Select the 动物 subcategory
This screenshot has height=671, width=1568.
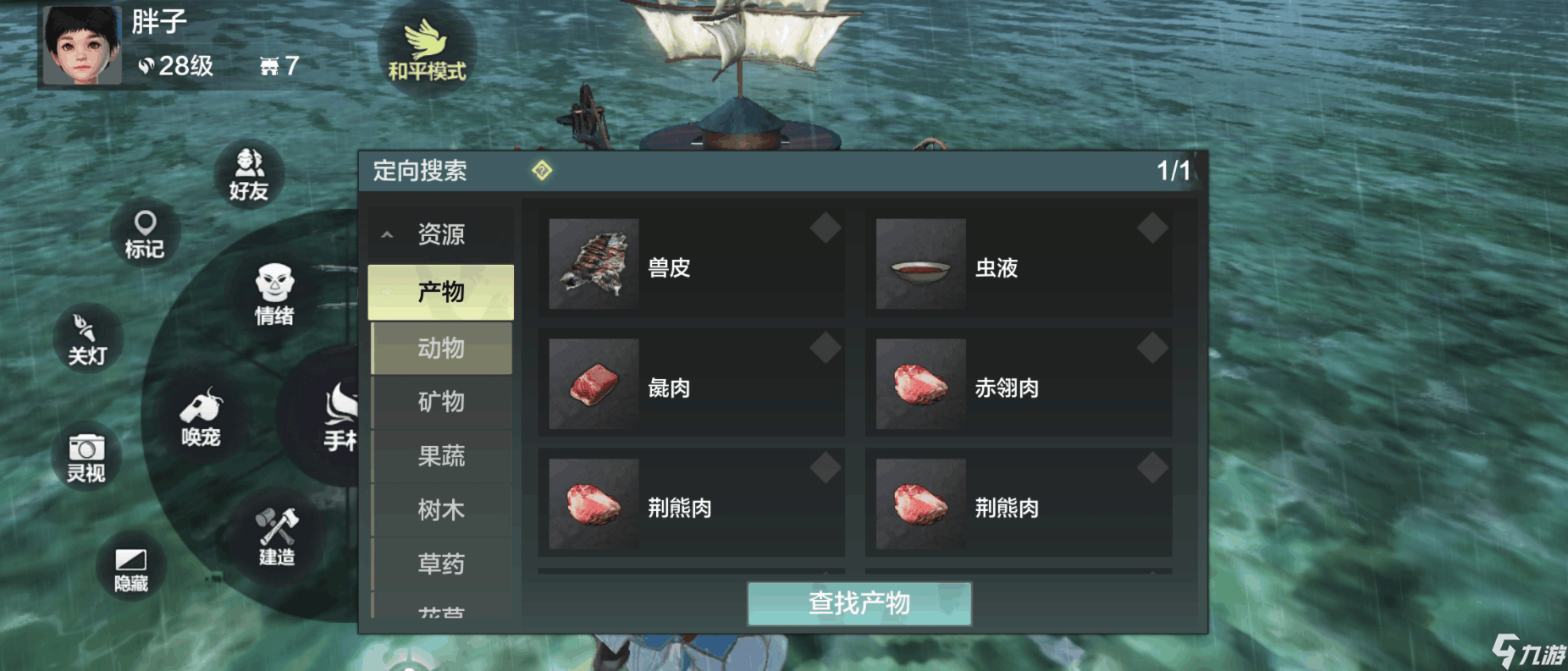tap(441, 348)
